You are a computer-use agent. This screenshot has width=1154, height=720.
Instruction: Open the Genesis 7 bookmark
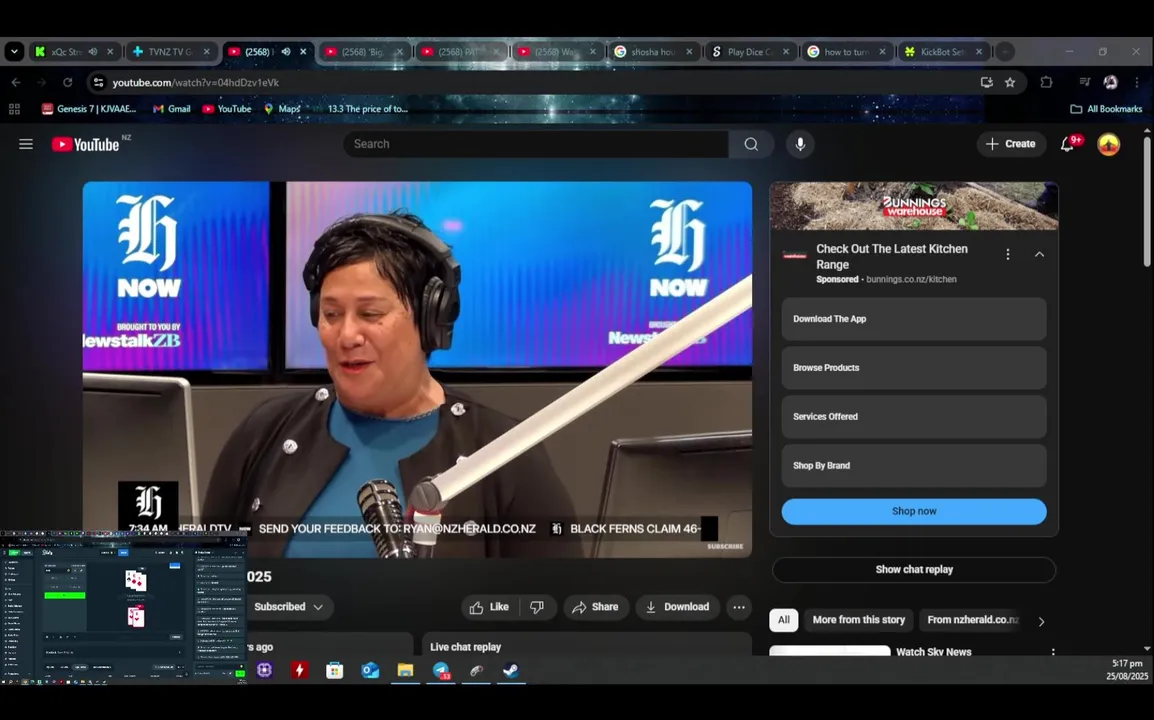pyautogui.click(x=89, y=109)
